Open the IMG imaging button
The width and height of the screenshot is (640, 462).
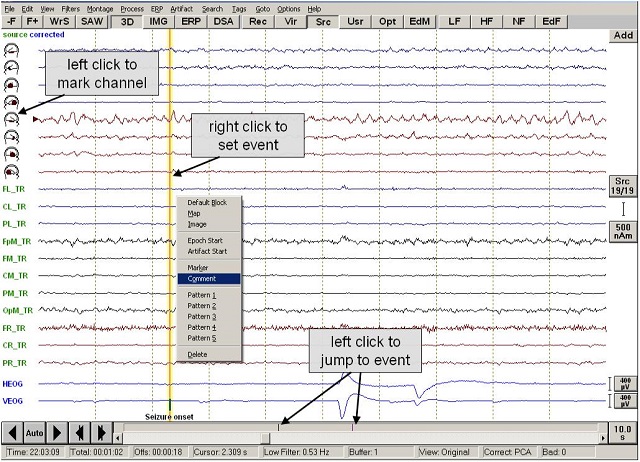tap(159, 20)
